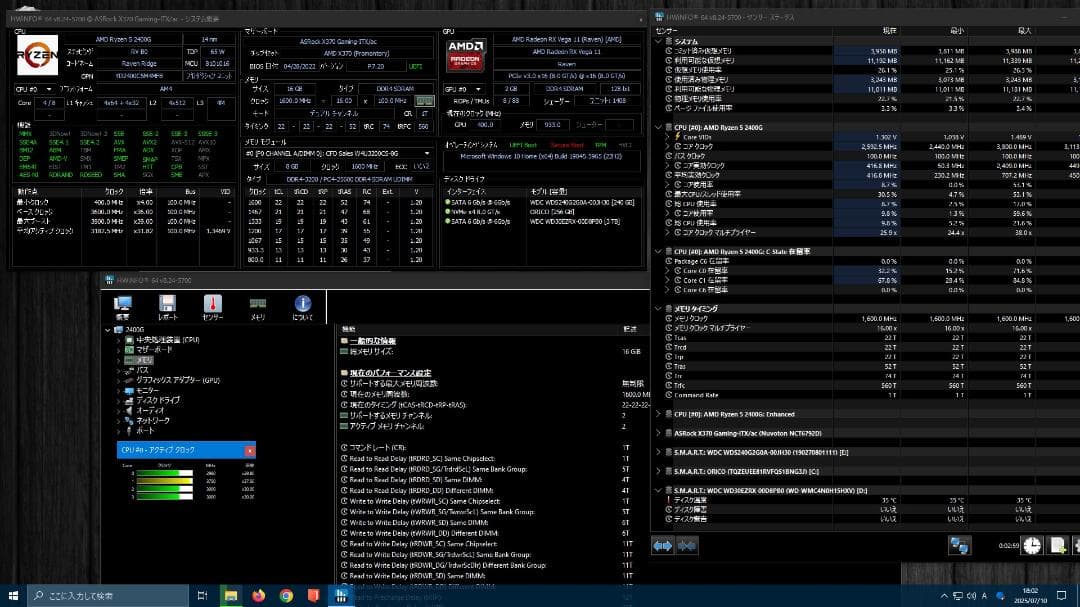
Task: Click the blue expand columns arrows button
Action: tap(663, 545)
